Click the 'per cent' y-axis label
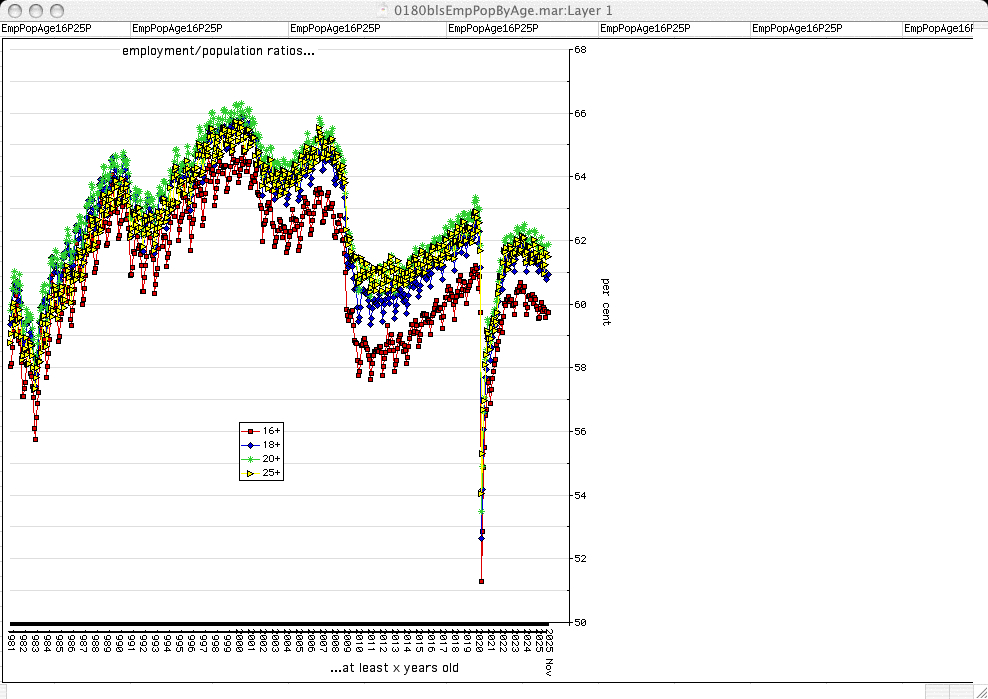988x699 pixels. tap(606, 302)
